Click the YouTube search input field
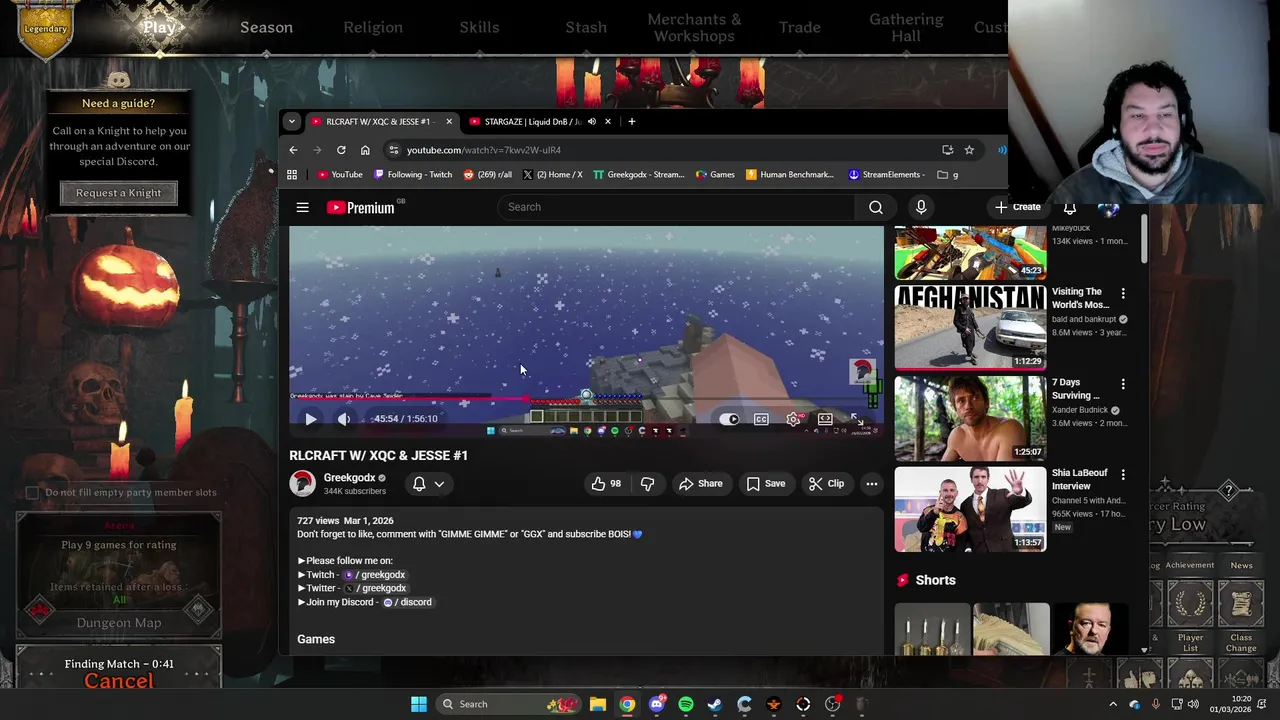Screen dimensions: 1280x720 pyautogui.click(x=677, y=207)
